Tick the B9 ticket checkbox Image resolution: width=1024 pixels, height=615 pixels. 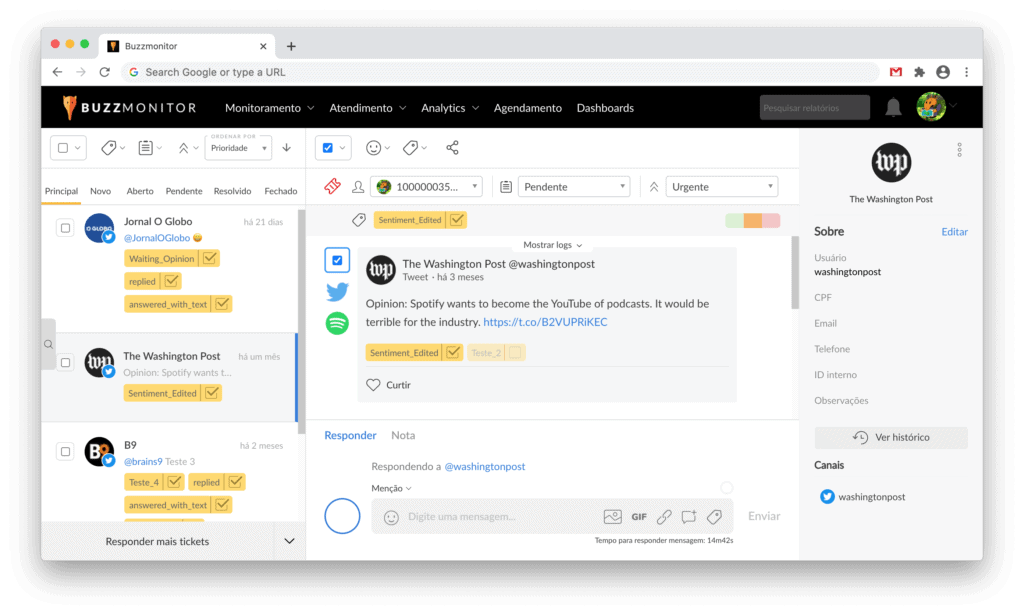click(x=65, y=452)
